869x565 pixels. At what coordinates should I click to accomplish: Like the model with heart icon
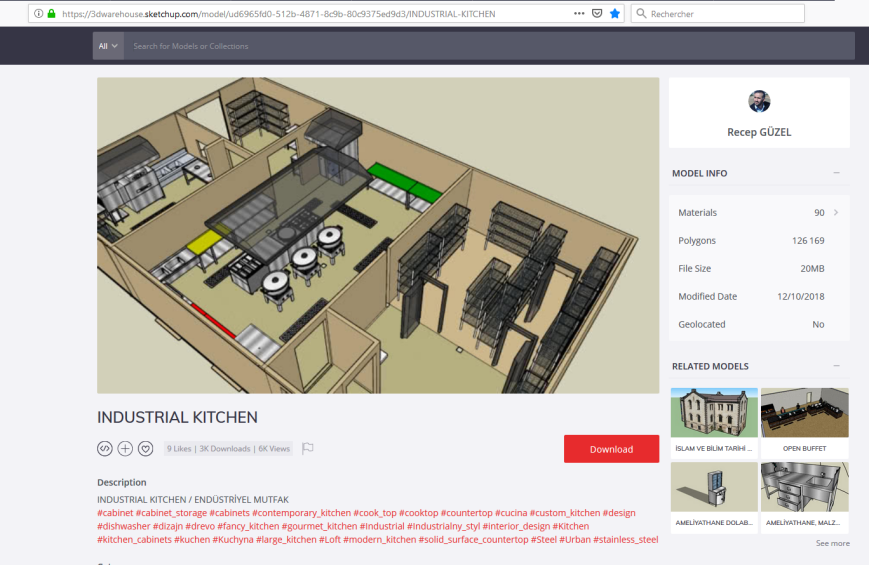pyautogui.click(x=145, y=449)
